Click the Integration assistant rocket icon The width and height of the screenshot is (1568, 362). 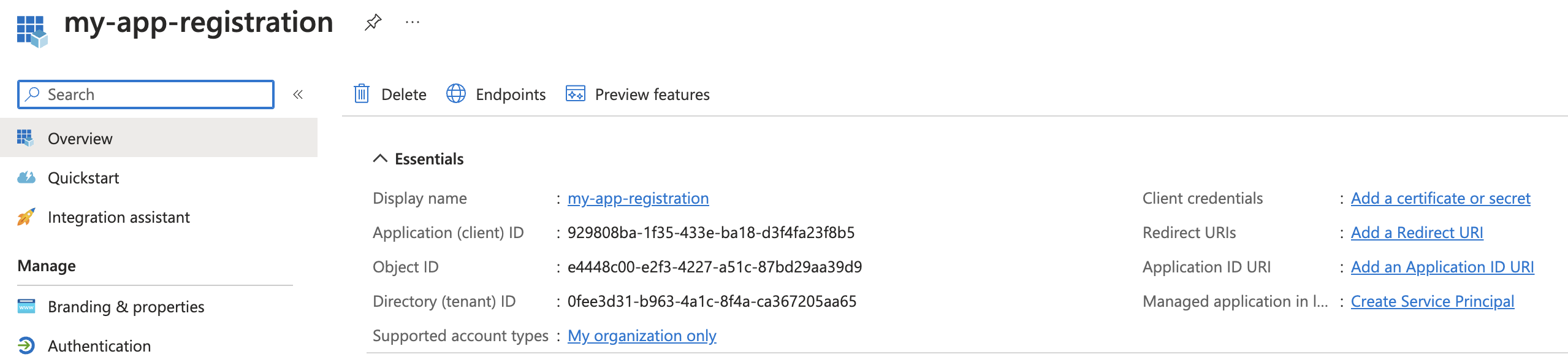(x=27, y=217)
